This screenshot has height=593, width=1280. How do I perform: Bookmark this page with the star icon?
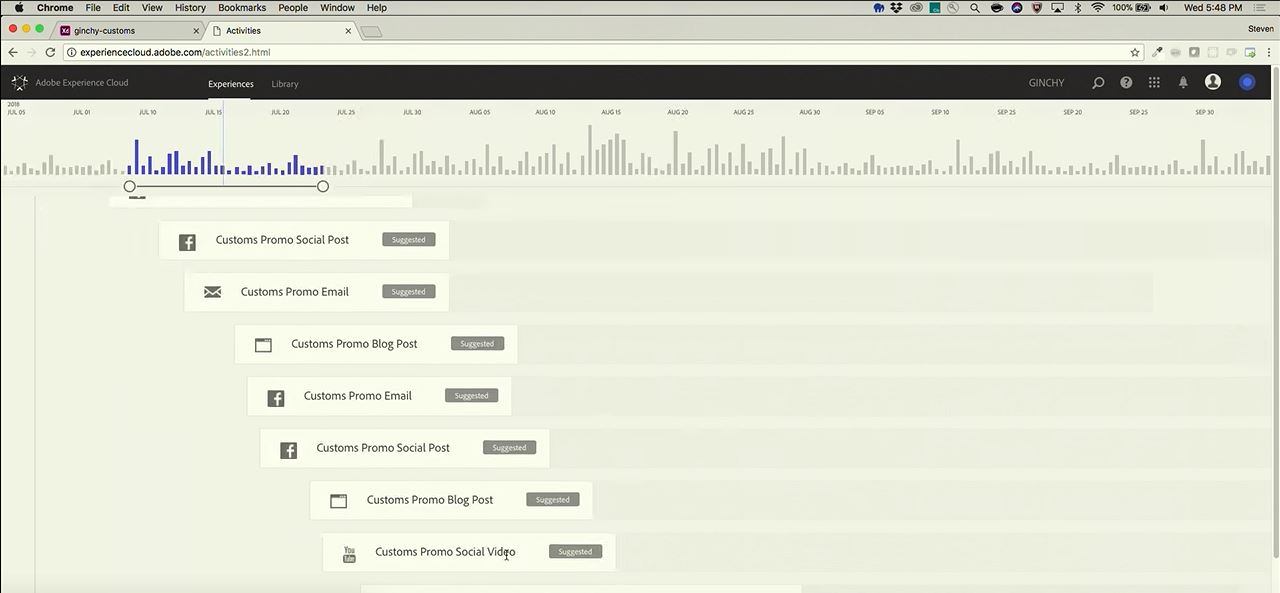1135,52
